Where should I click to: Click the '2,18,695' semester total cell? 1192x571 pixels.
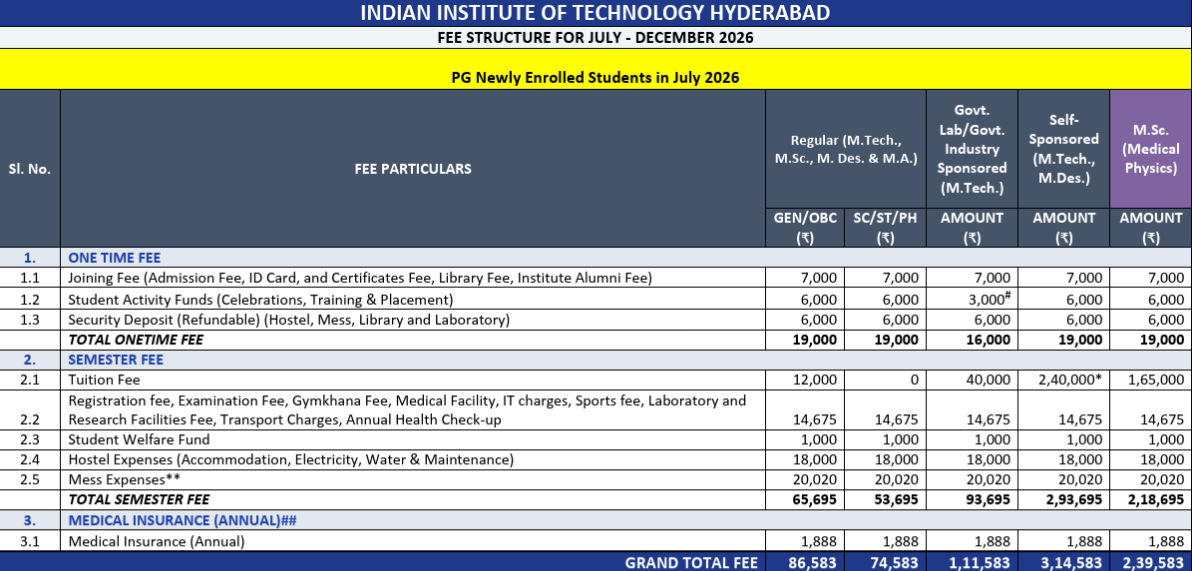[x=1156, y=500]
